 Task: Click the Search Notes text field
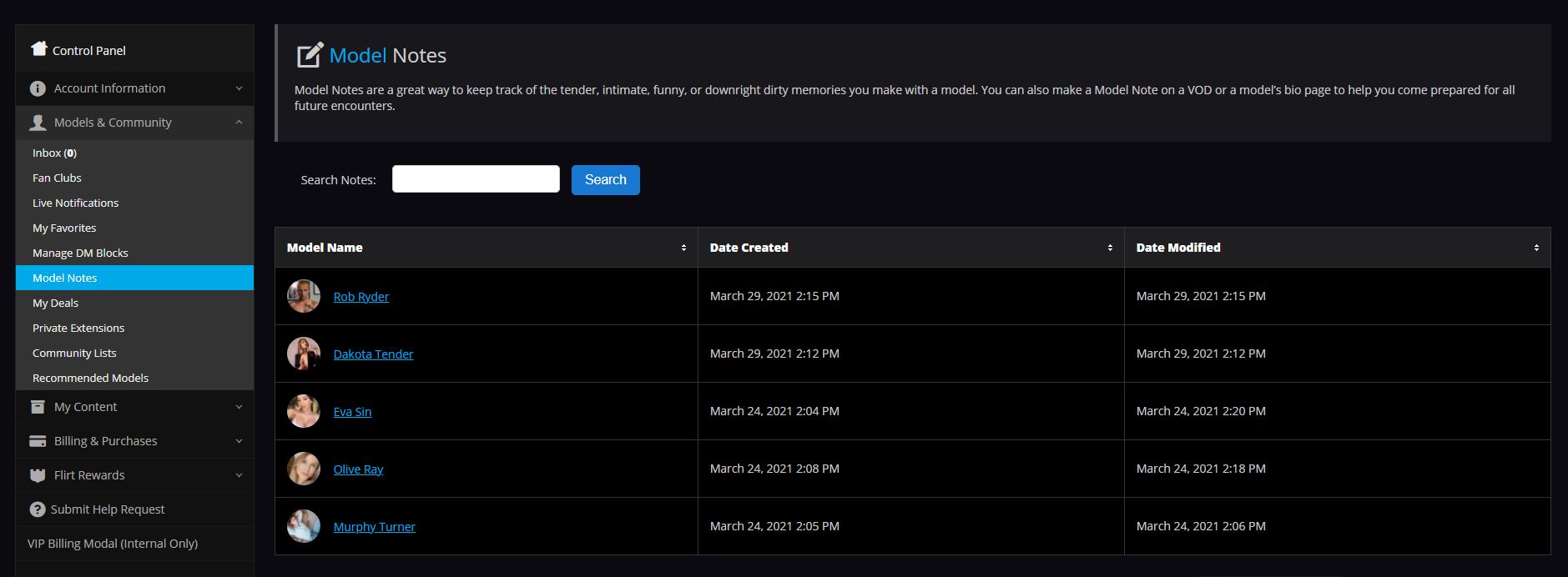(476, 179)
